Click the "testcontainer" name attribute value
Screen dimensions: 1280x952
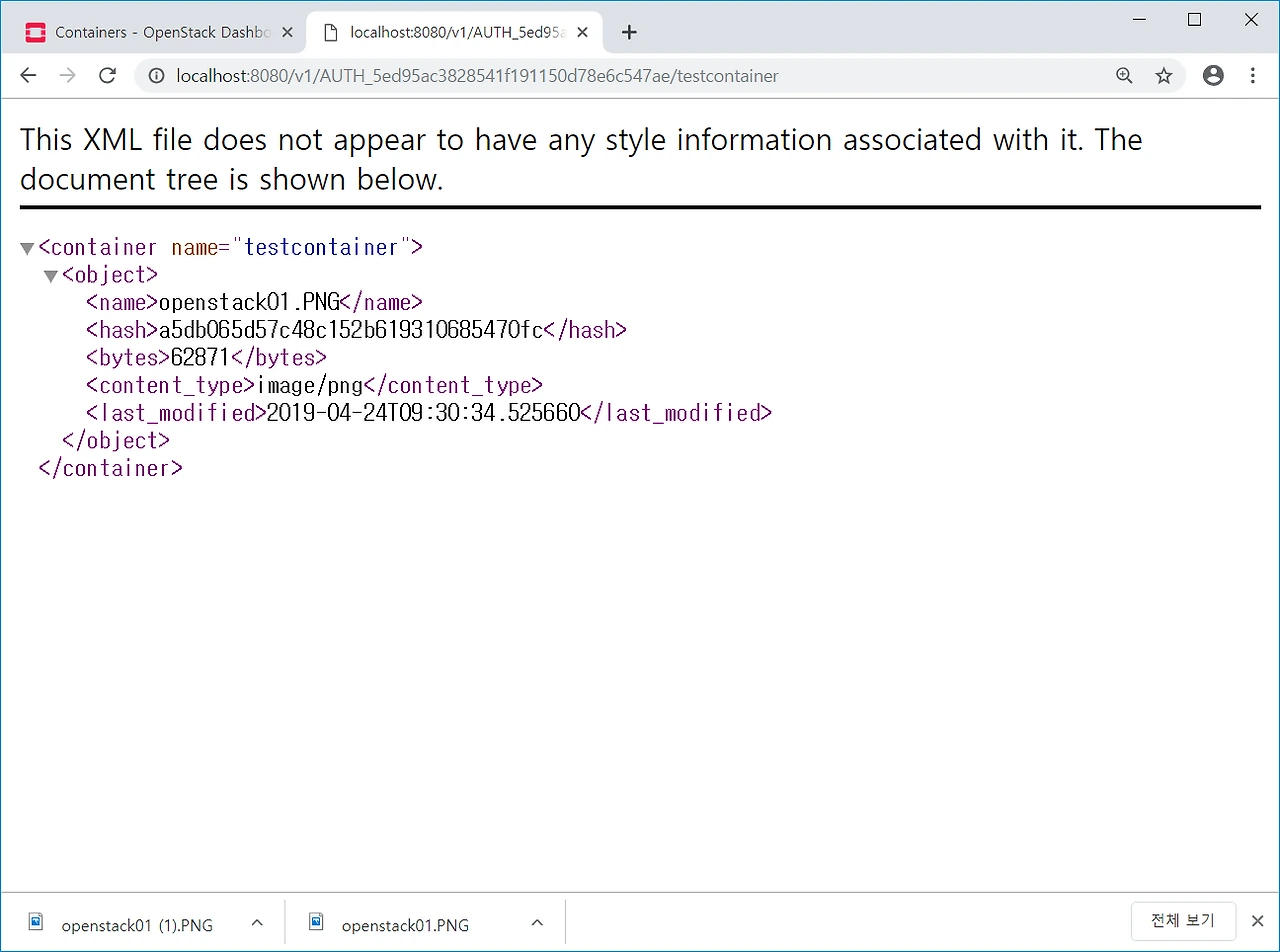click(321, 248)
